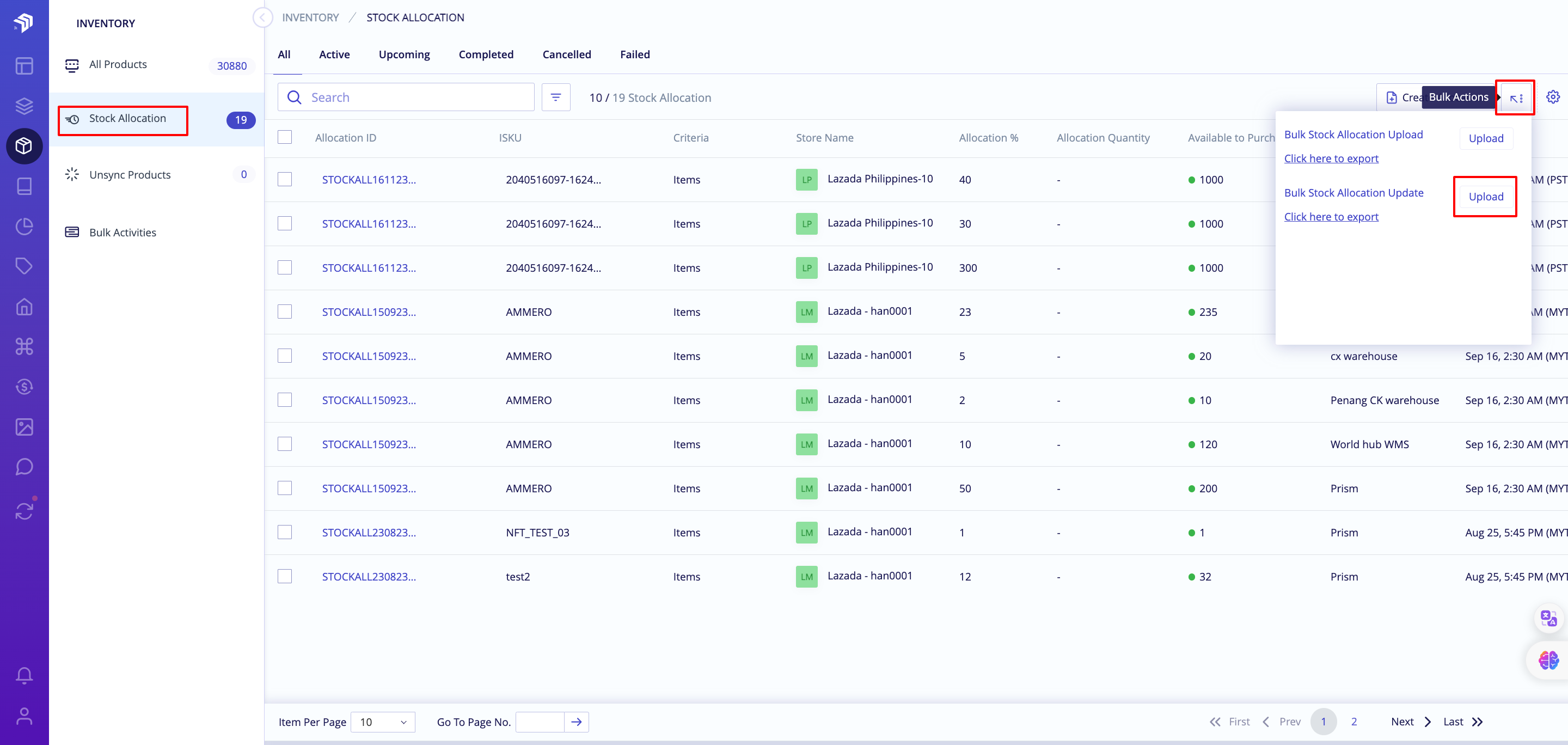Screen dimensions: 1568x745
Task: Open page 2 in pagination
Action: pyautogui.click(x=1353, y=721)
